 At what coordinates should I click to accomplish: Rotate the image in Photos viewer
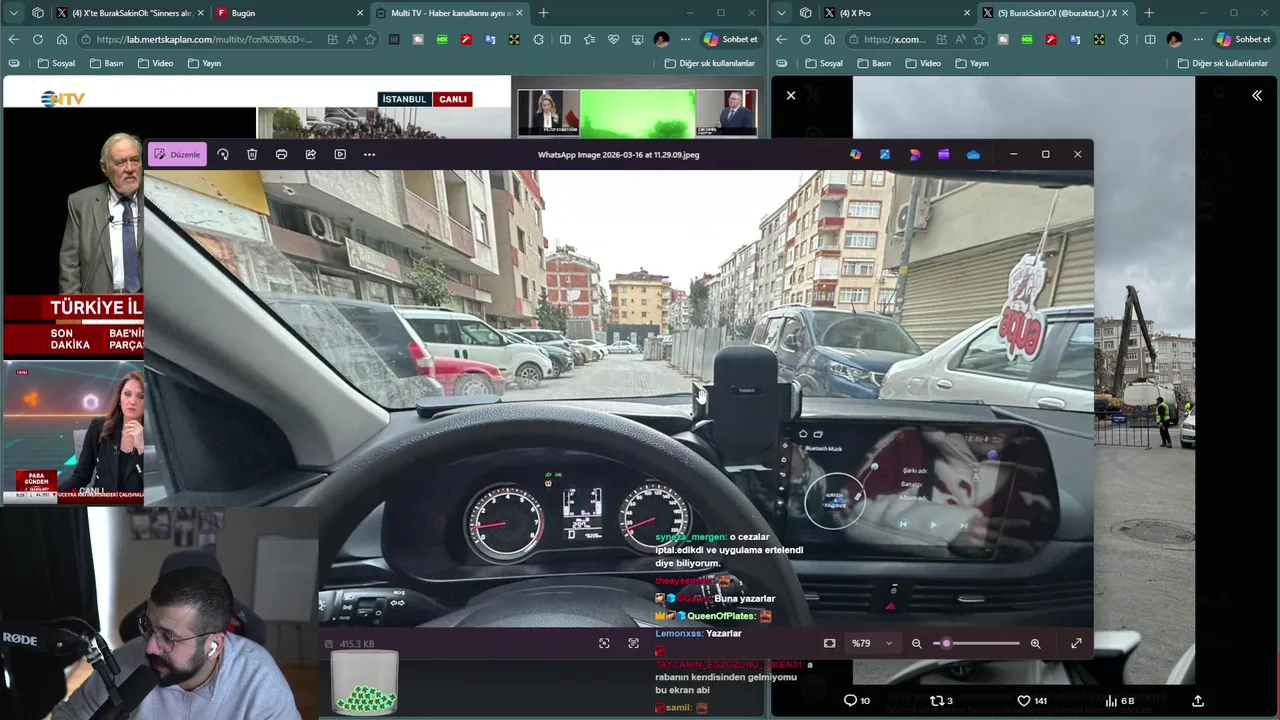(223, 154)
